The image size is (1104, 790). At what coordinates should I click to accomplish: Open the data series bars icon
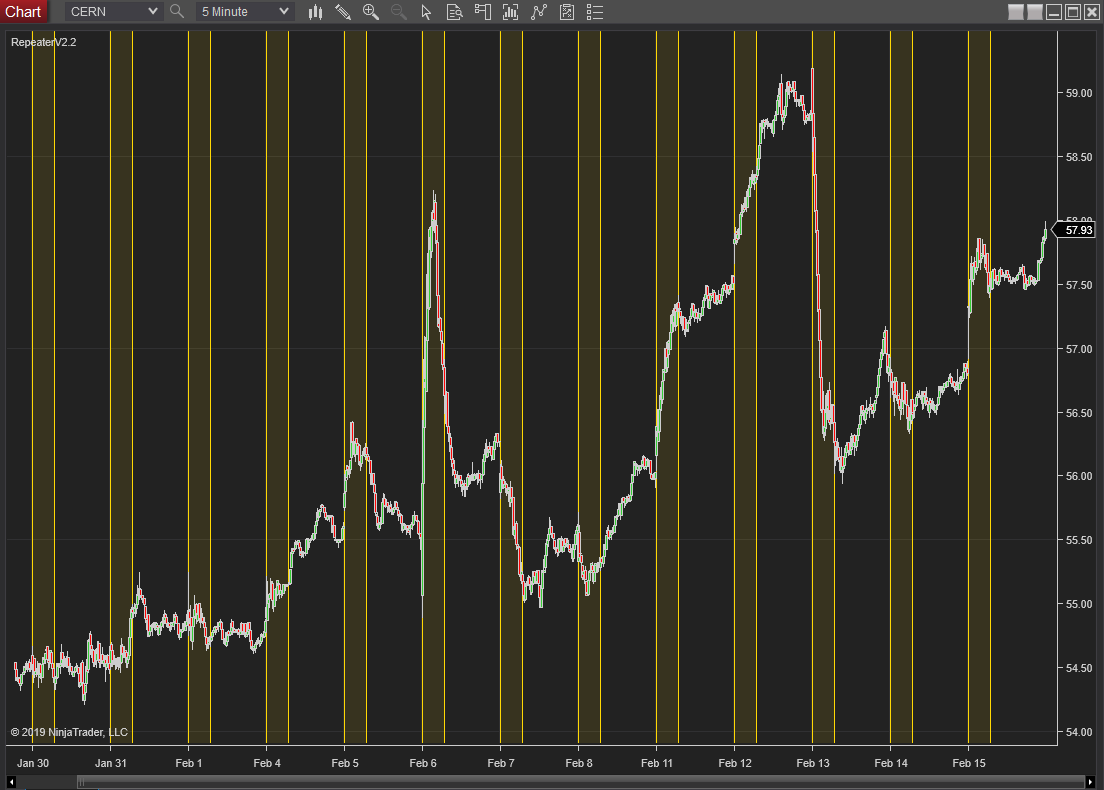pos(510,12)
